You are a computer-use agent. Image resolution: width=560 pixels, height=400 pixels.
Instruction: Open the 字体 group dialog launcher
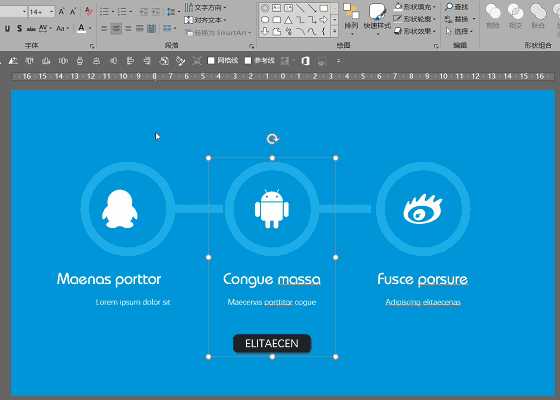tap(92, 46)
